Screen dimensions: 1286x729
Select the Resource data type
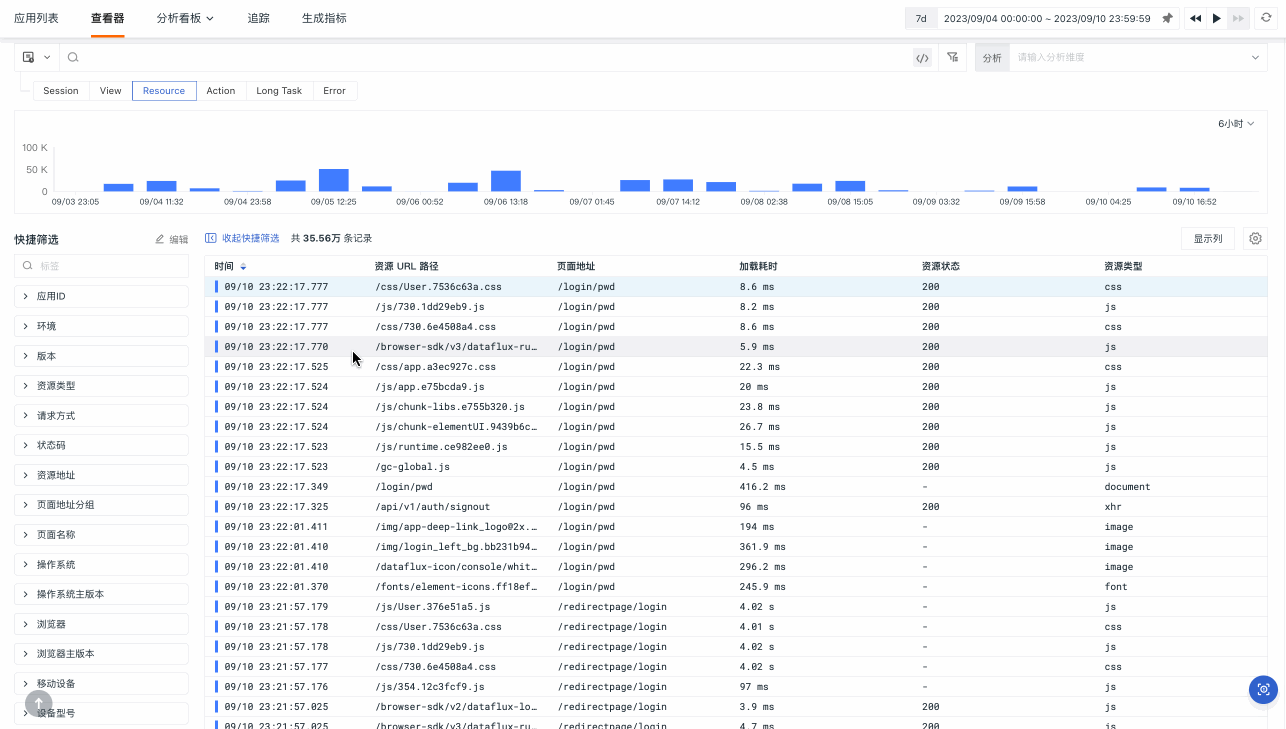(164, 91)
